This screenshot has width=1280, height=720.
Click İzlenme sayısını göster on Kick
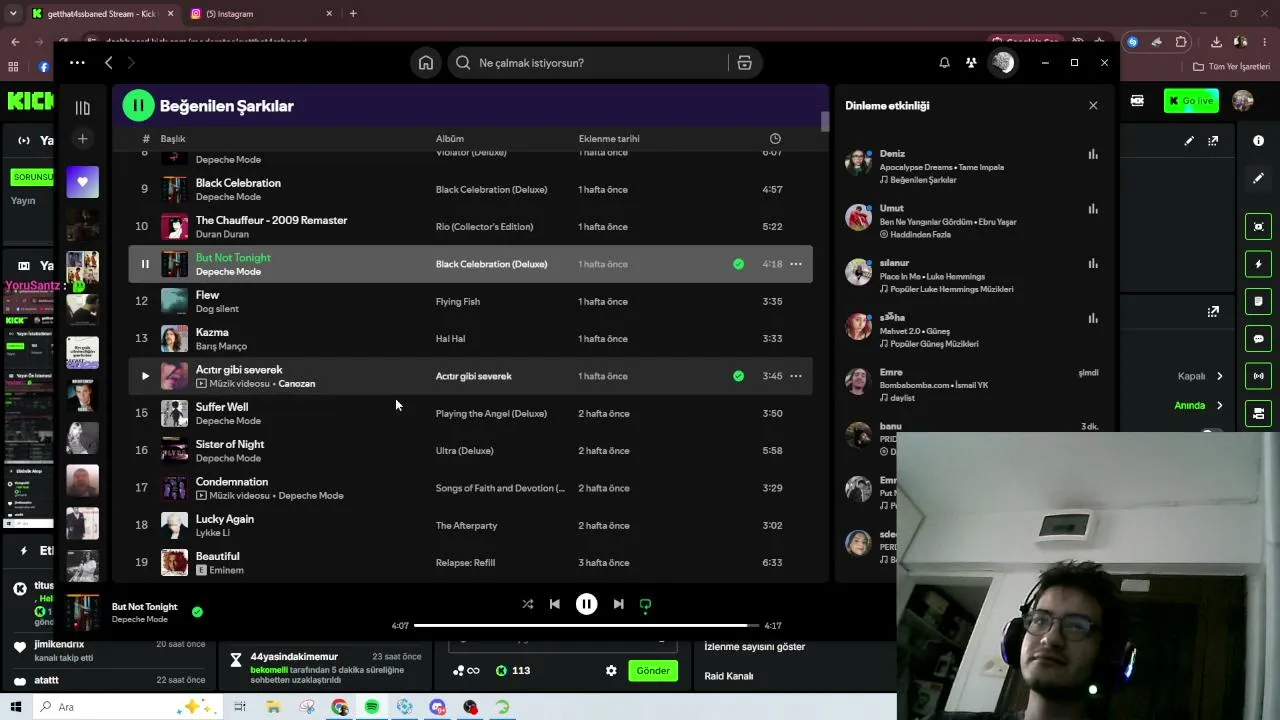755,647
